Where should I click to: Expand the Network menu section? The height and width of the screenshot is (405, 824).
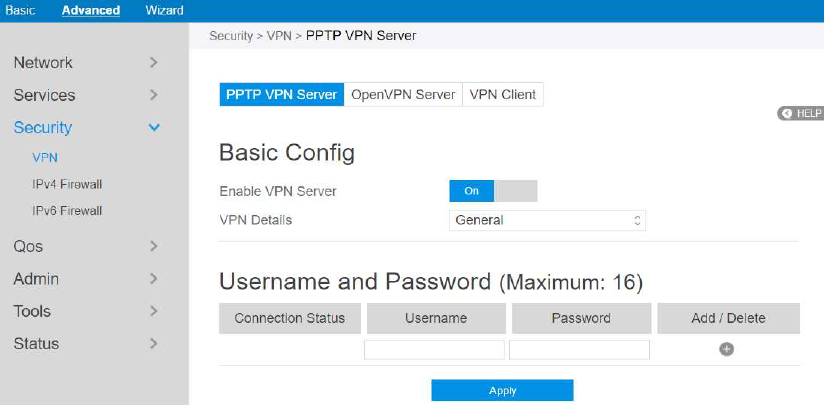click(x=85, y=63)
